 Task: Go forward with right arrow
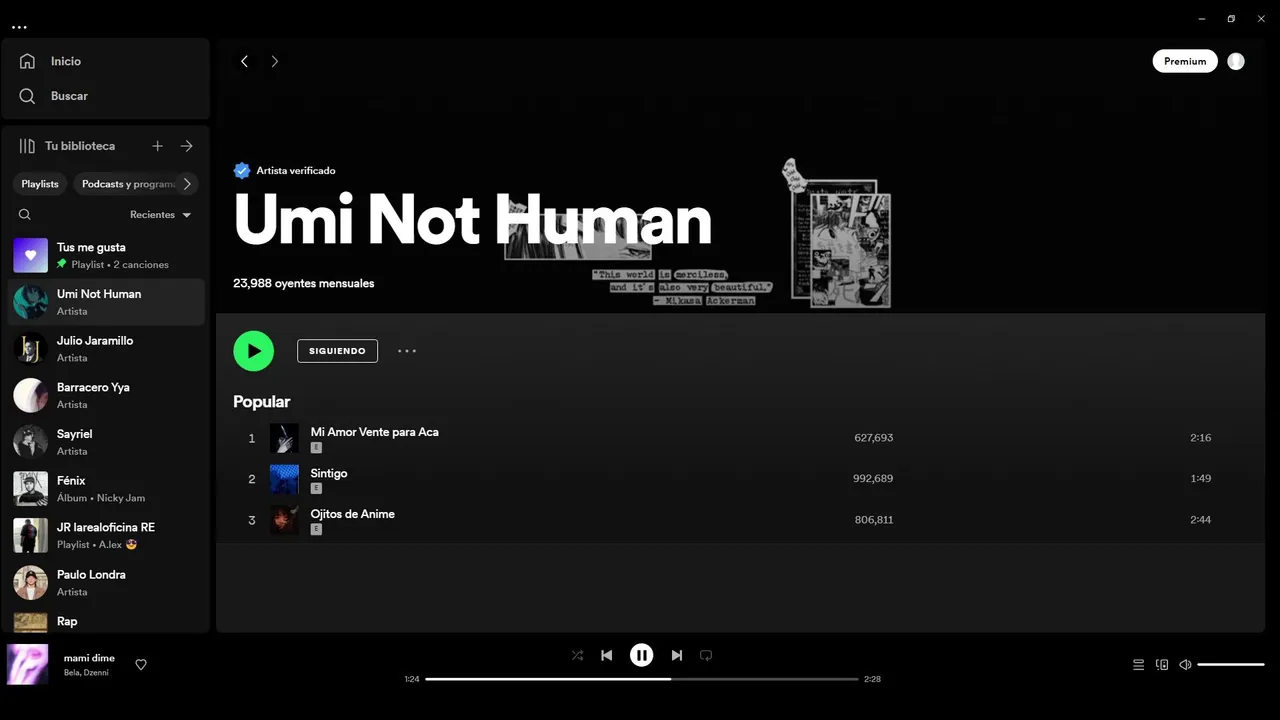point(275,61)
